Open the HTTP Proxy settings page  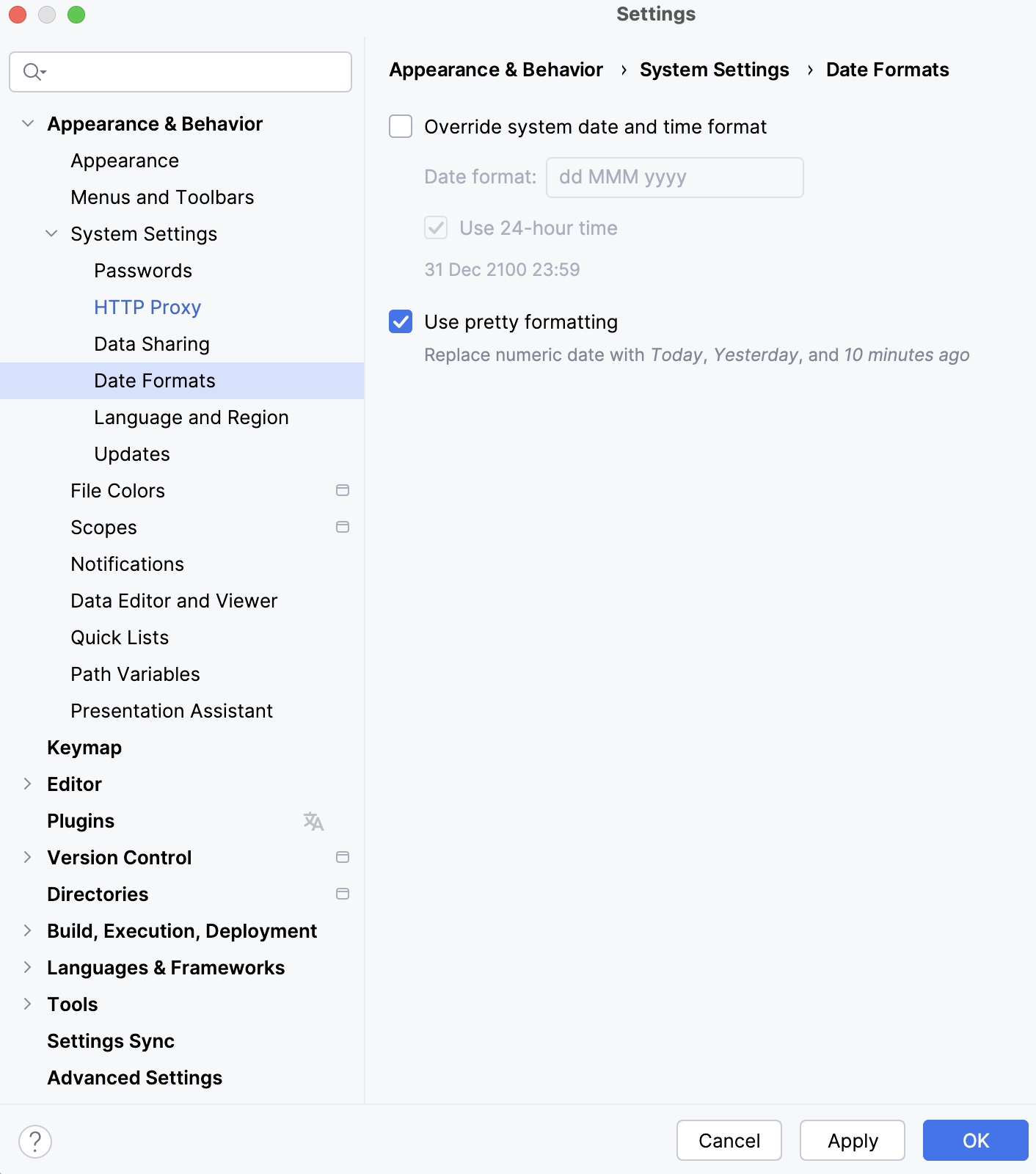[x=147, y=307]
